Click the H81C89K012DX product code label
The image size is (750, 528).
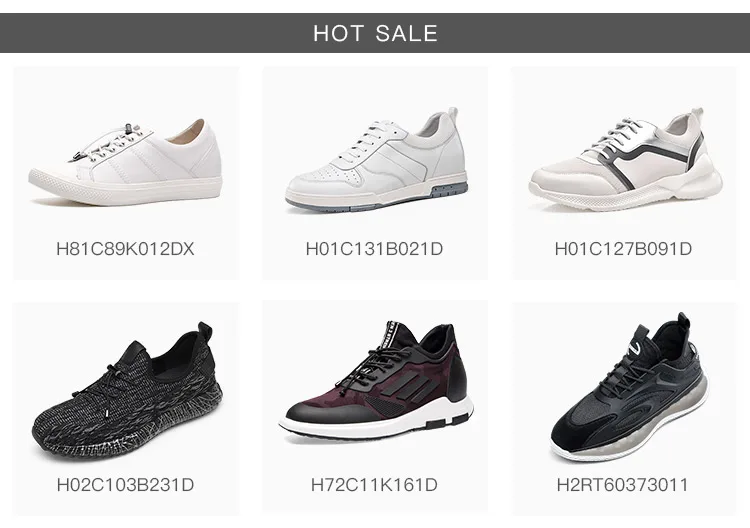tap(125, 249)
